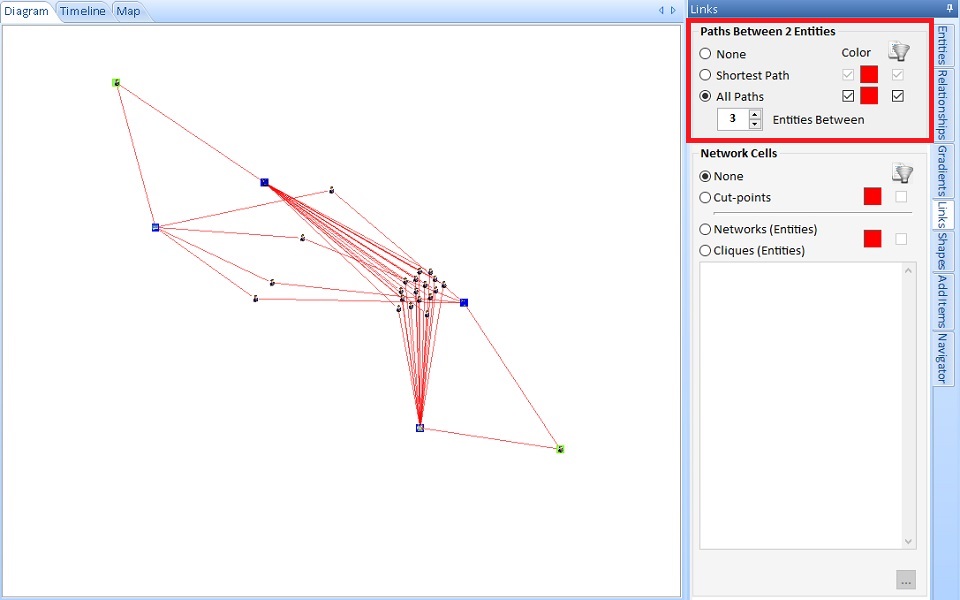
Task: Toggle the All Paths checkbox left of color swatch
Action: pos(848,96)
